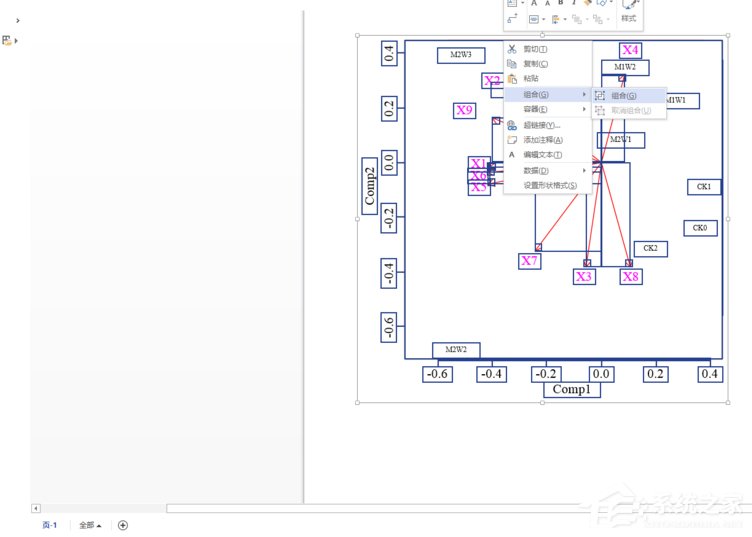Viewport: 752px width, 537px height.
Task: Click the connector tool icon in mini toolbar
Action: point(513,19)
